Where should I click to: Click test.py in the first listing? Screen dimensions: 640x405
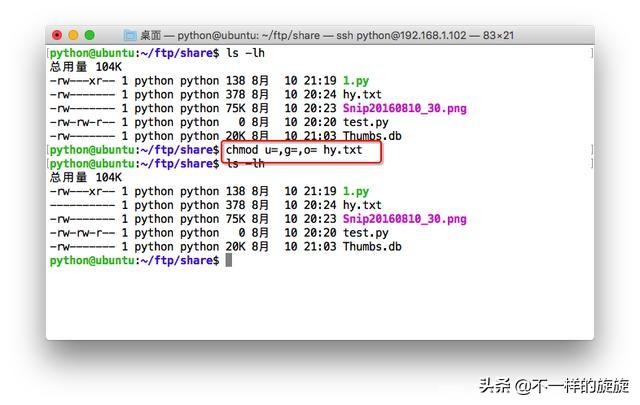pos(366,122)
